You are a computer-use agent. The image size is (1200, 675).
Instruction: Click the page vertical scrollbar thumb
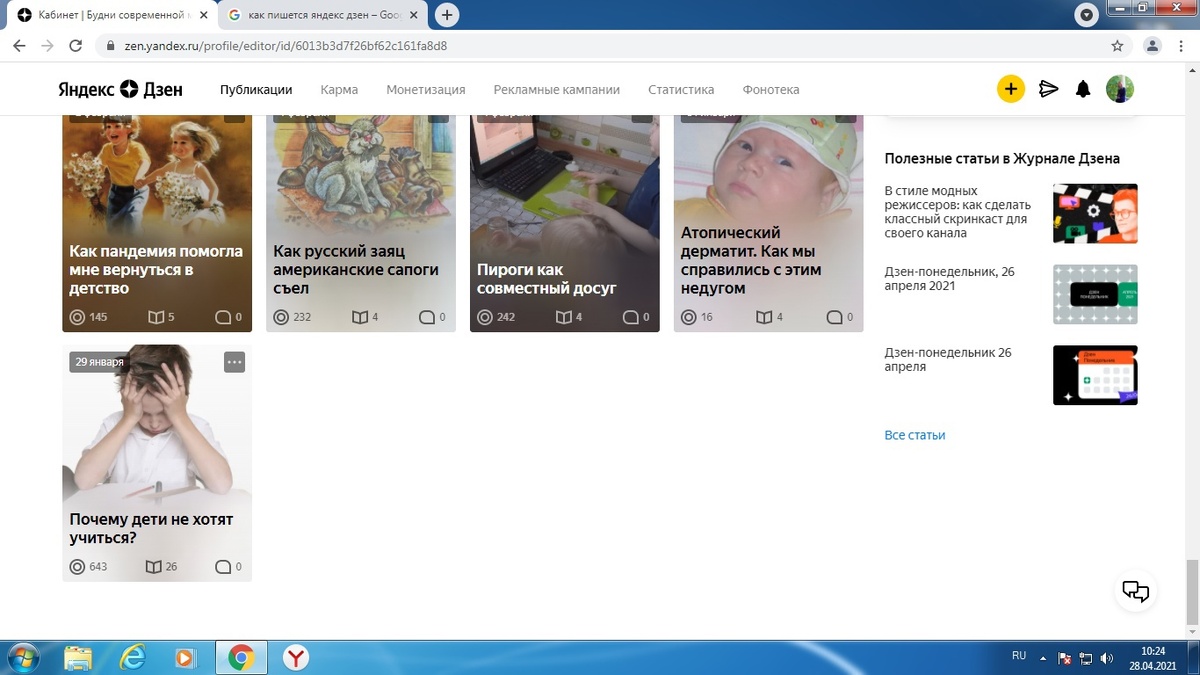(x=1191, y=592)
